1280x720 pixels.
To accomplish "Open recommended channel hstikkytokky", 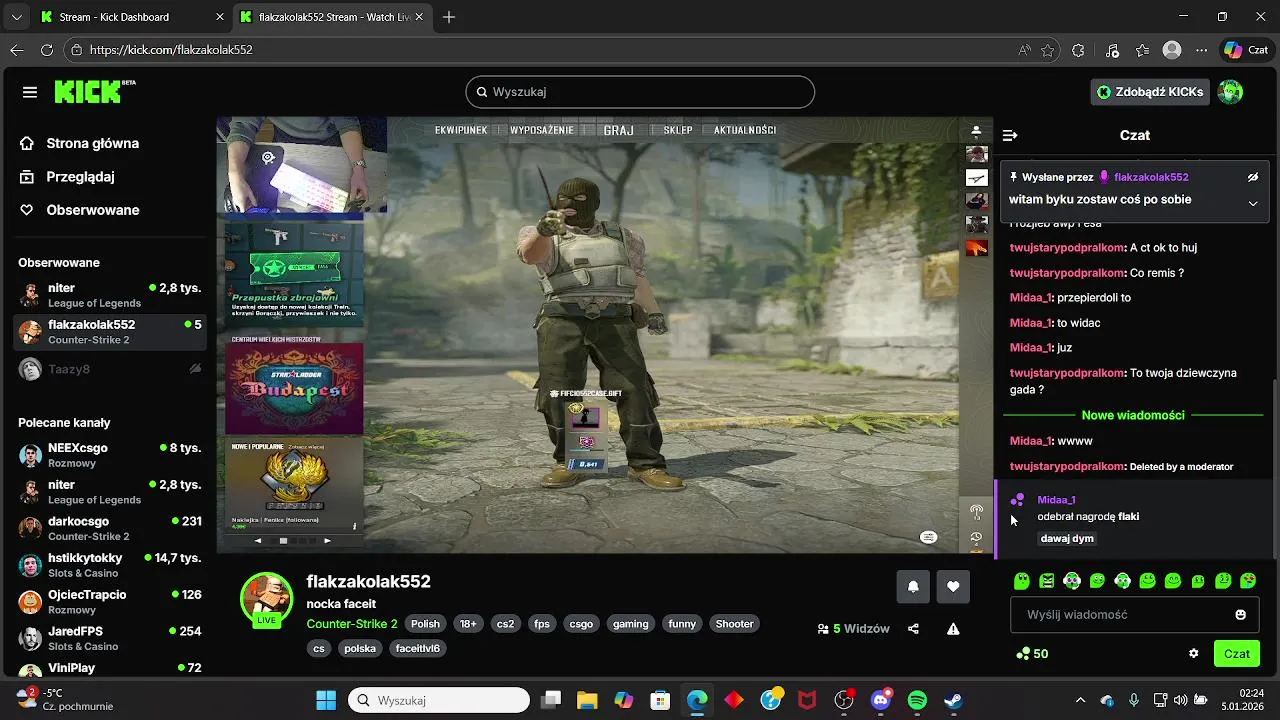I will click(x=110, y=565).
